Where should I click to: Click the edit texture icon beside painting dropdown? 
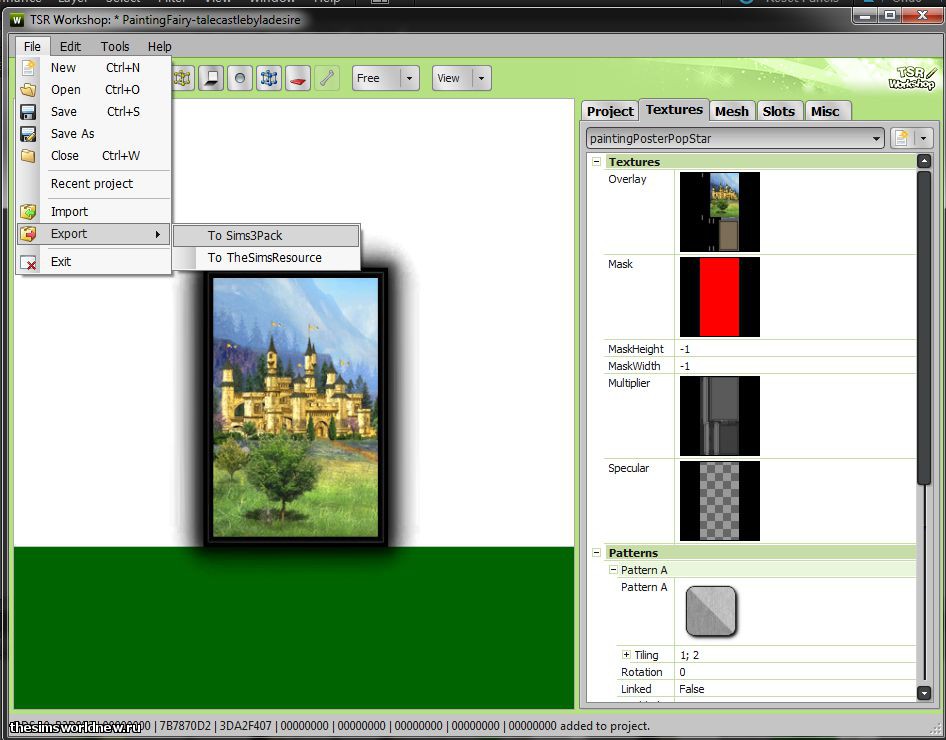click(901, 138)
